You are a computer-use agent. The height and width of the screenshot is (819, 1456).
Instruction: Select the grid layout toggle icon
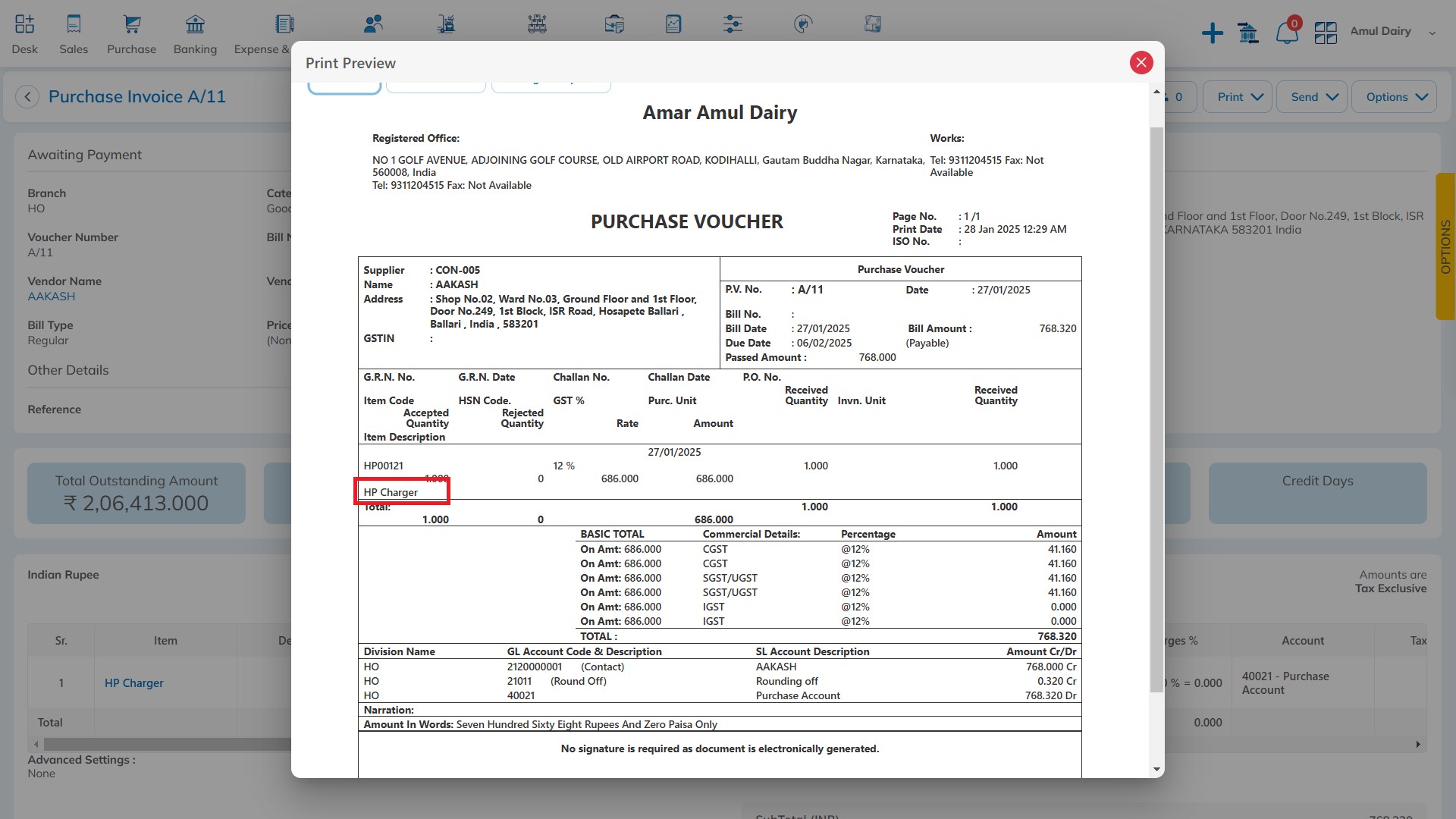point(1325,32)
